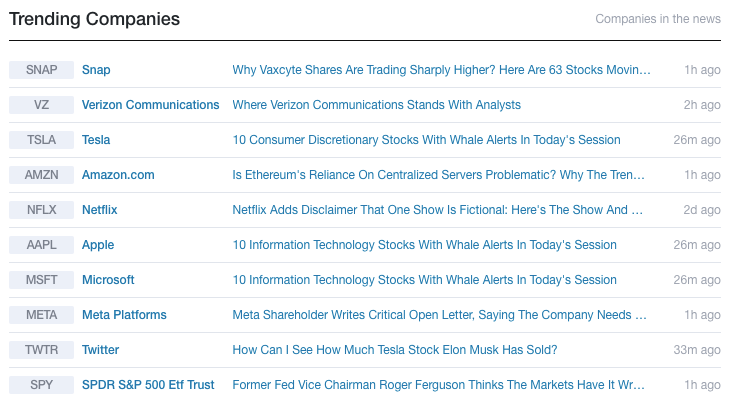Click the TWTR ticker badge
731x408 pixels.
pos(41,350)
